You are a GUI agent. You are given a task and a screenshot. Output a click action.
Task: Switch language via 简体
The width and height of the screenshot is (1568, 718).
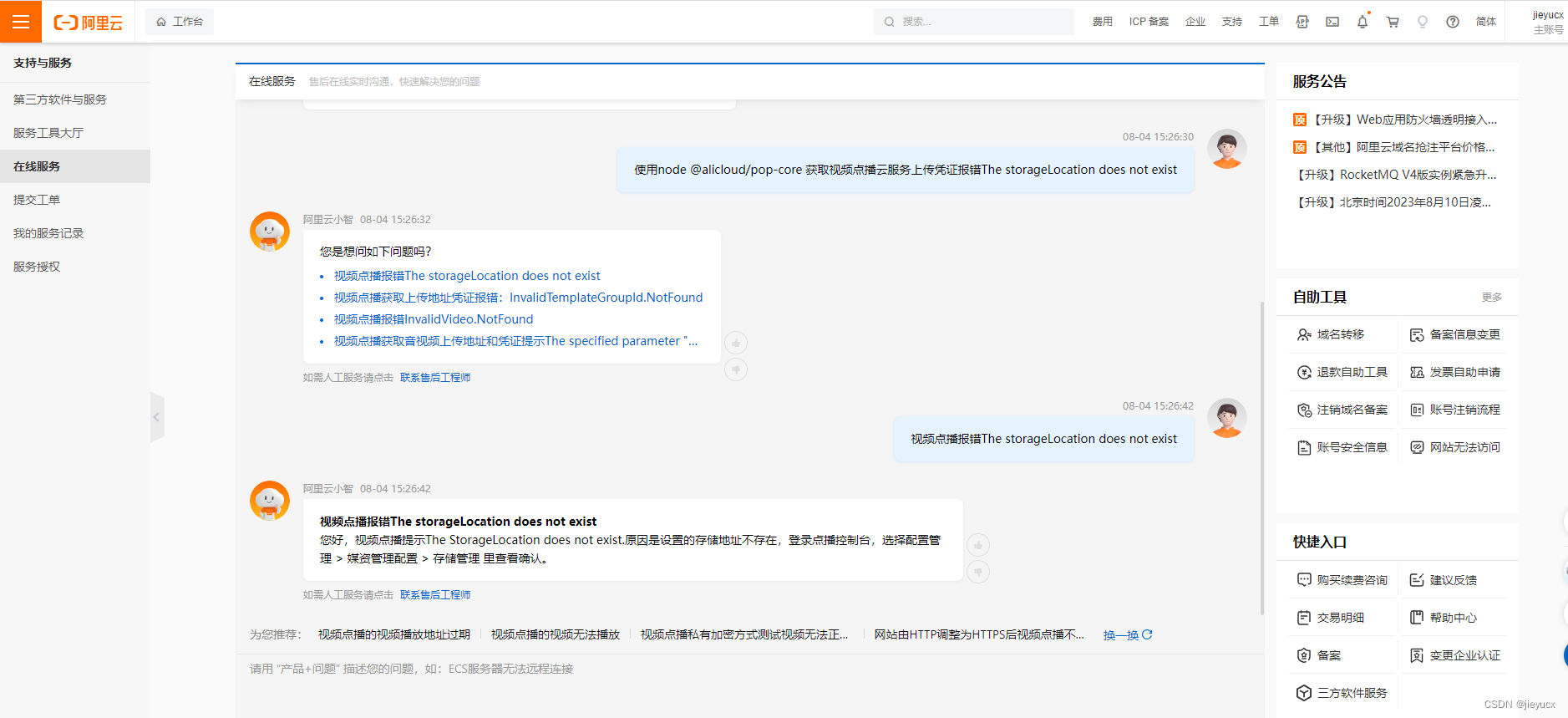pyautogui.click(x=1486, y=22)
